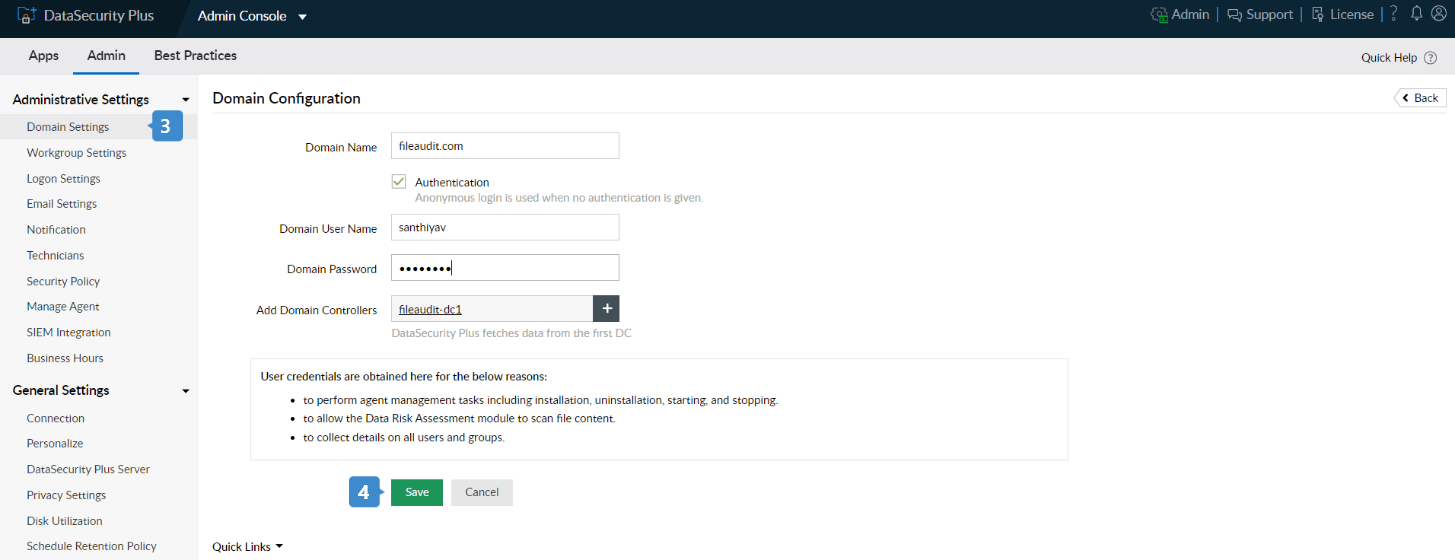Open Disk Utilization
The width and height of the screenshot is (1455, 560).
[x=65, y=521]
